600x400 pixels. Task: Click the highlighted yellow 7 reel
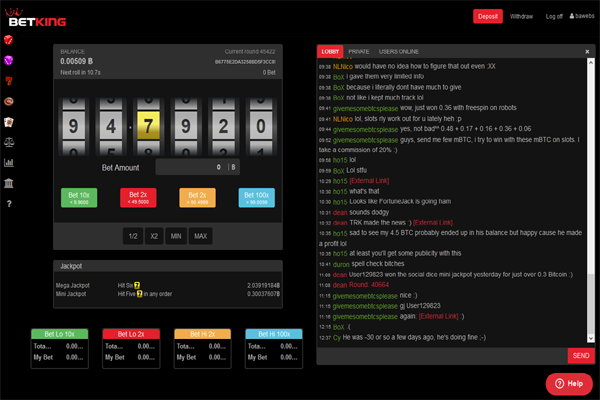point(148,126)
